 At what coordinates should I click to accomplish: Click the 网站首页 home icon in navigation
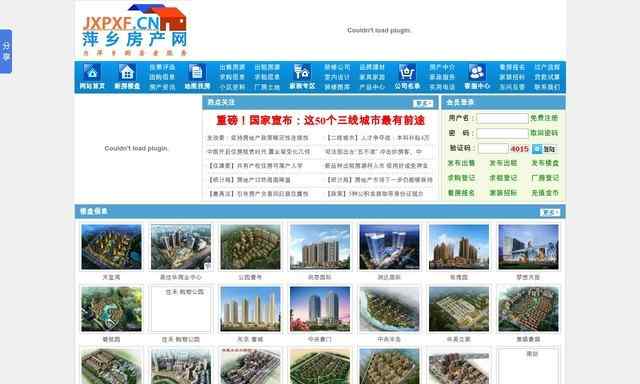(x=92, y=73)
